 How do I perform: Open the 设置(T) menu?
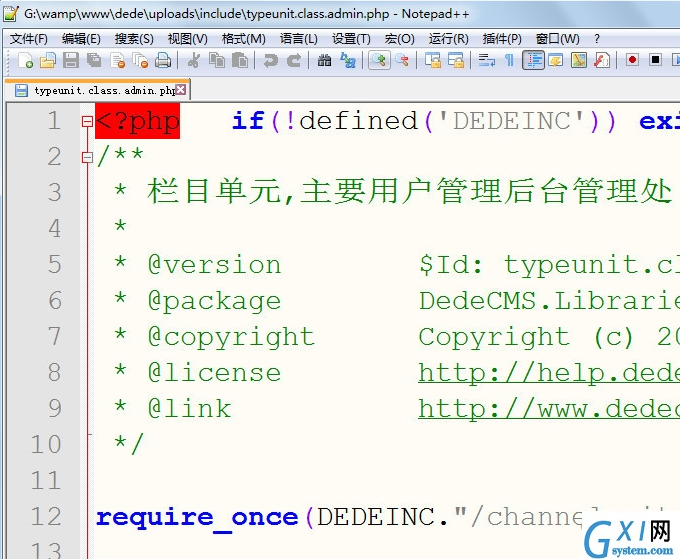[x=351, y=39]
